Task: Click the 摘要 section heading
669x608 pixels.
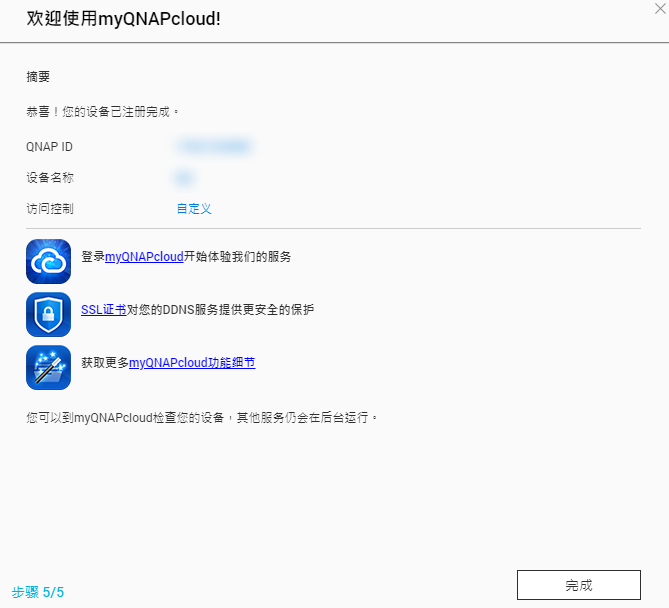Action: click(38, 77)
